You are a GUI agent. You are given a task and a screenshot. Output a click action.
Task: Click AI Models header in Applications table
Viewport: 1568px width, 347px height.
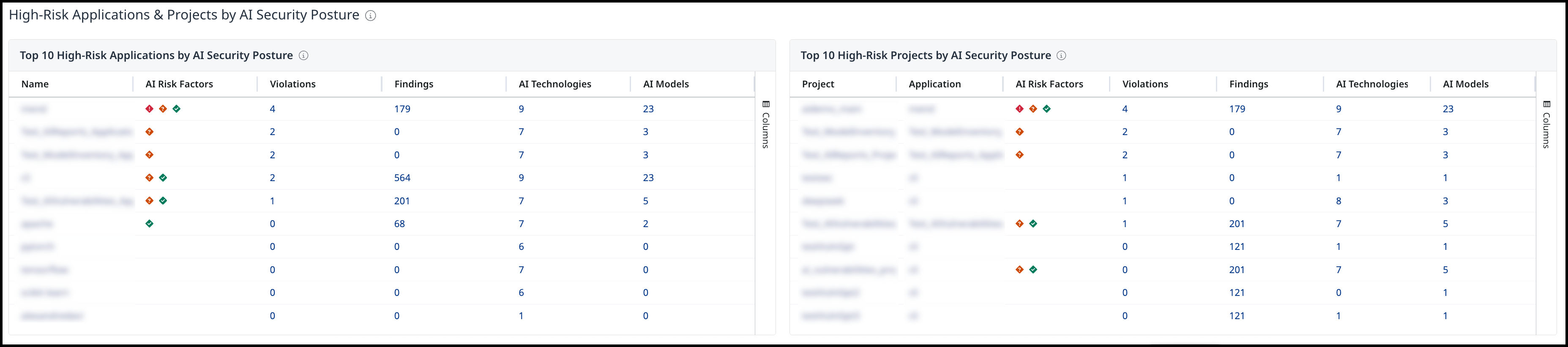coord(666,84)
